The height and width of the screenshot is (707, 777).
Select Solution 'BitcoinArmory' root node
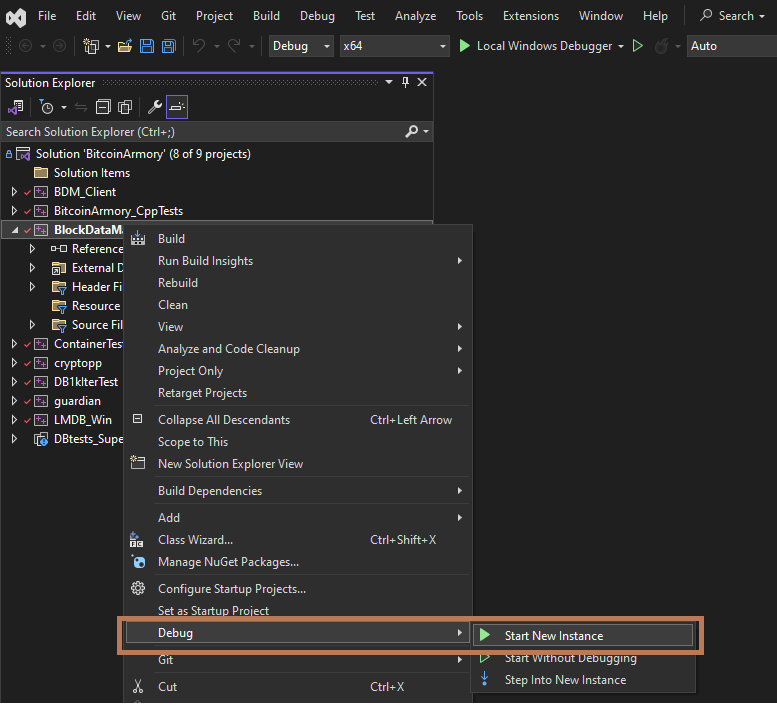pyautogui.click(x=143, y=154)
